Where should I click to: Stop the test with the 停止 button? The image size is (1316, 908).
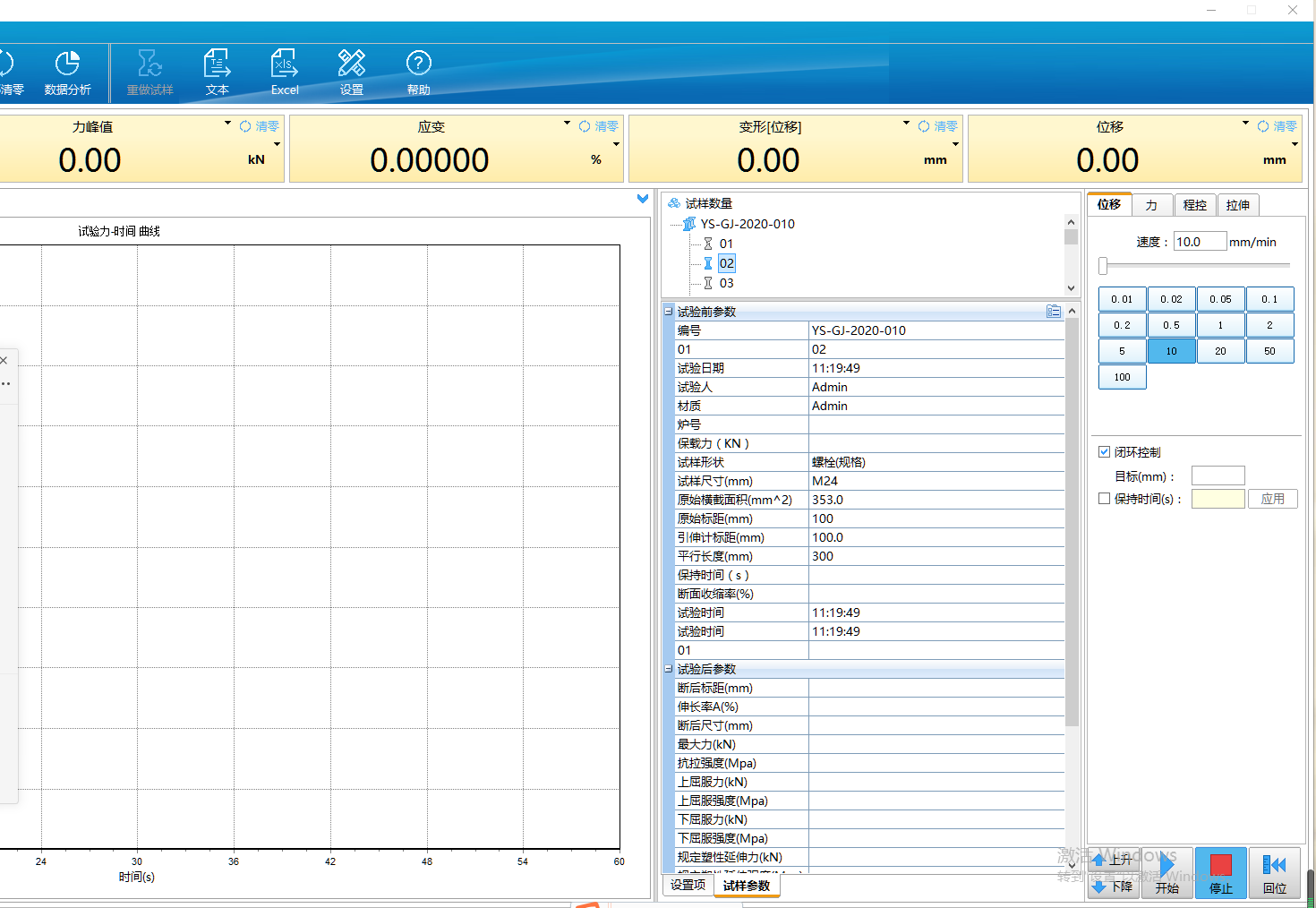pyautogui.click(x=1221, y=873)
